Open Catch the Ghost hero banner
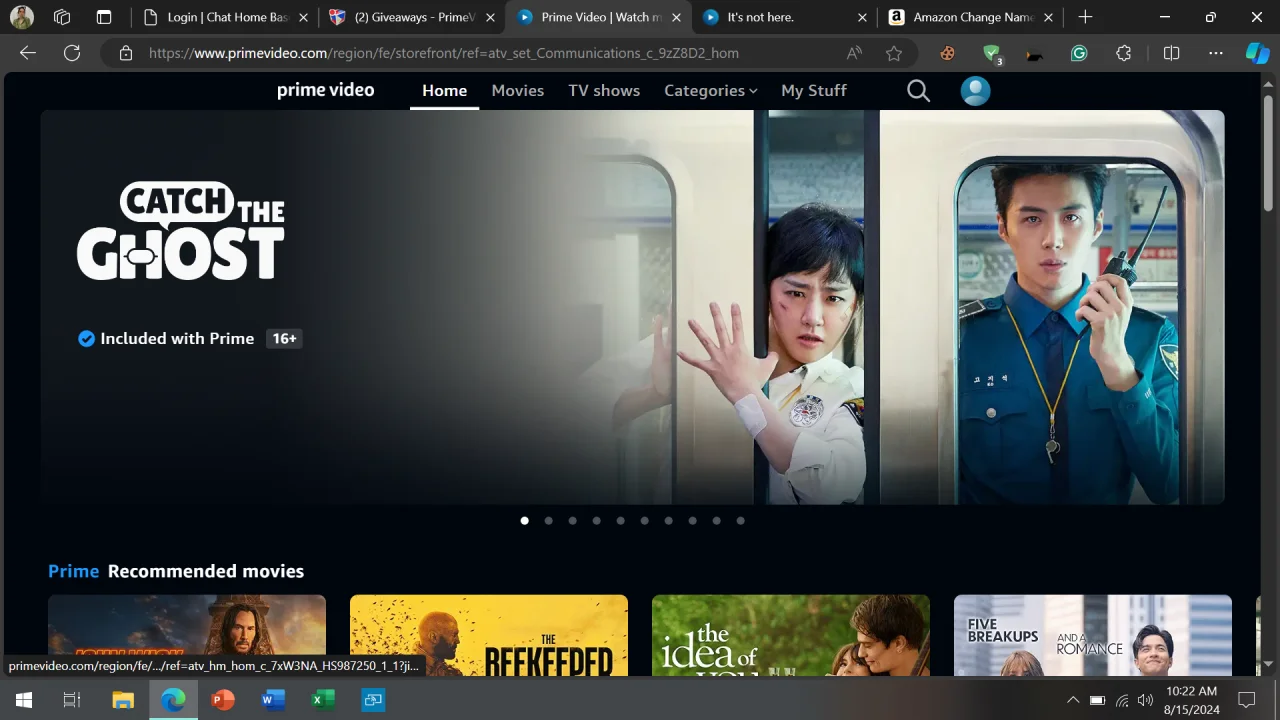Viewport: 1280px width, 720px height. pos(632,307)
